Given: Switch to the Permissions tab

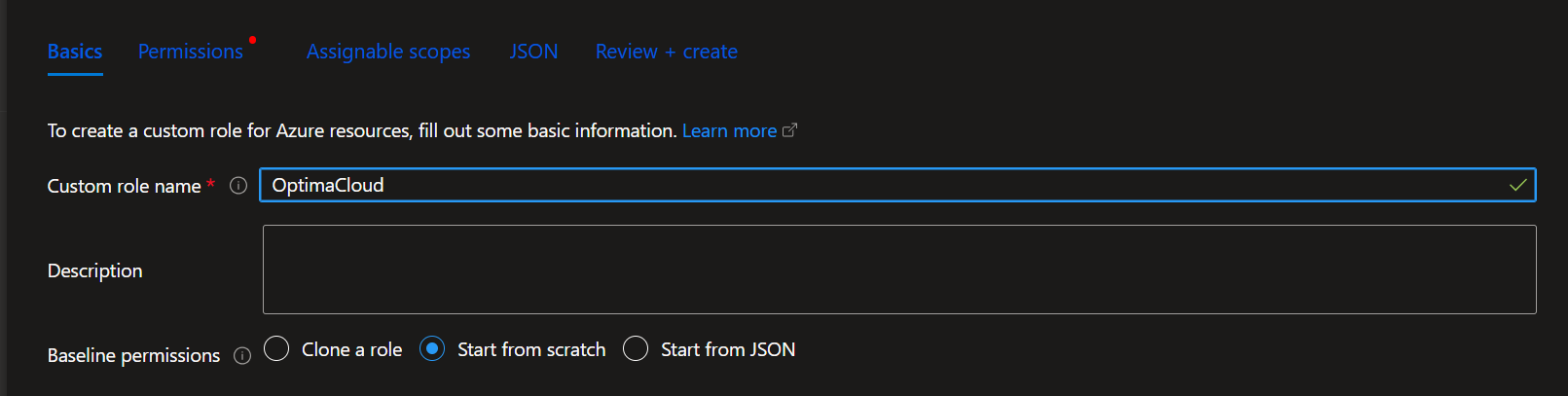Looking at the screenshot, I should tap(191, 52).
